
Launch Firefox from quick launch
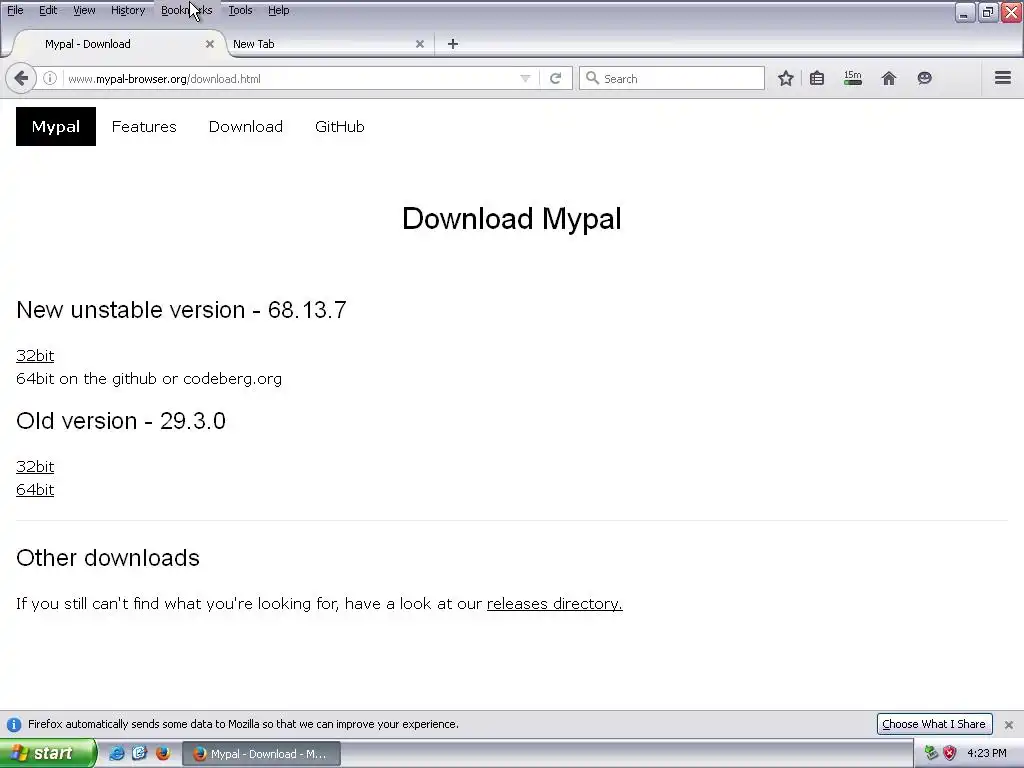pyautogui.click(x=163, y=753)
